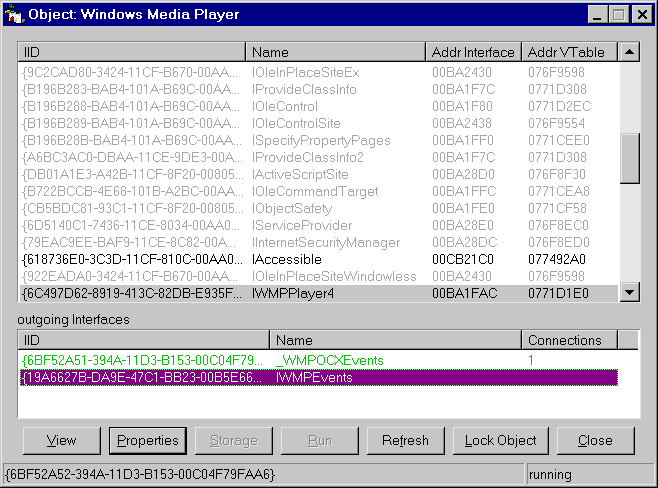Click the outgoing Interfaces Name column header

pos(396,340)
